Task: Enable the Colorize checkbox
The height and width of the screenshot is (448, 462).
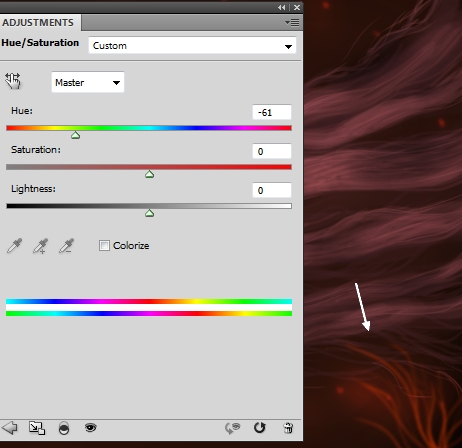Action: 104,246
